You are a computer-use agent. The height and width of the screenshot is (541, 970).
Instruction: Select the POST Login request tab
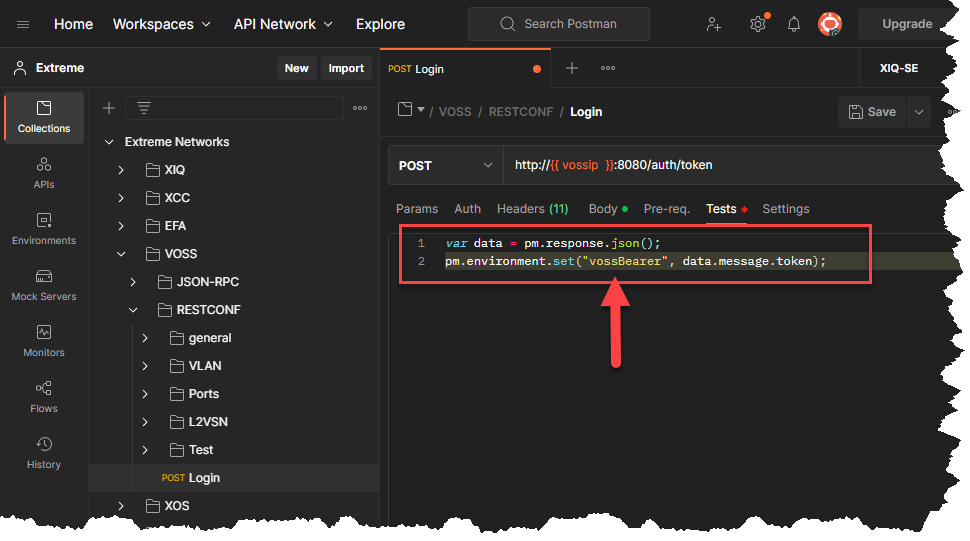coord(465,69)
